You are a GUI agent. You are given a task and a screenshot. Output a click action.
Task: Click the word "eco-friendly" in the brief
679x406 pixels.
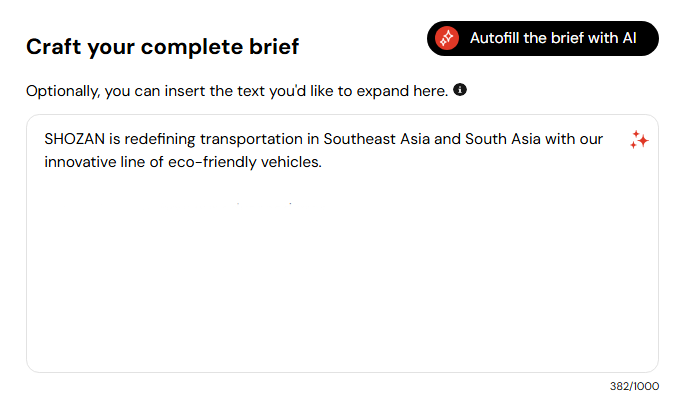214,161
